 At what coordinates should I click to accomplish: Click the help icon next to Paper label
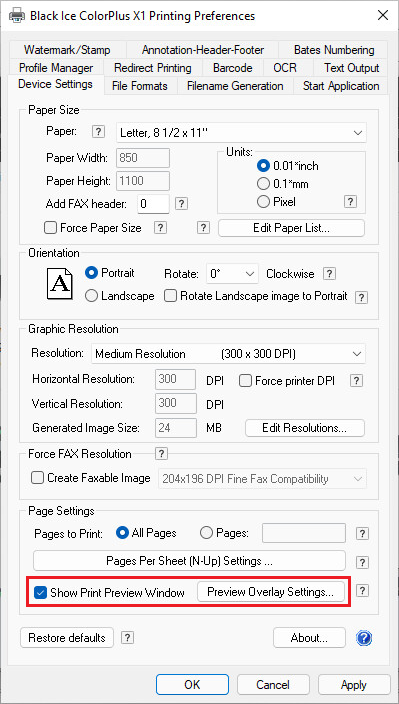click(x=98, y=132)
